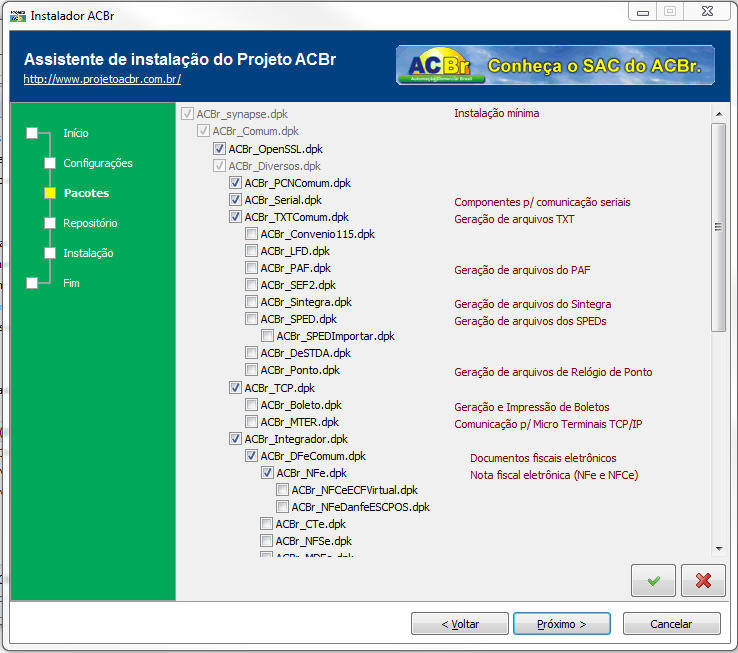Click 'Instalação mínima' description text
The image size is (738, 653).
point(497,113)
